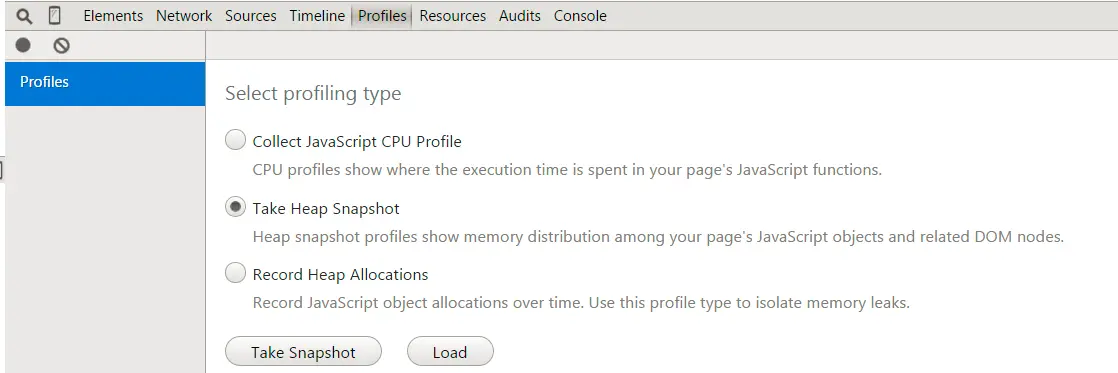
Task: Select the Profiles item in the sidebar
Action: tap(105, 83)
